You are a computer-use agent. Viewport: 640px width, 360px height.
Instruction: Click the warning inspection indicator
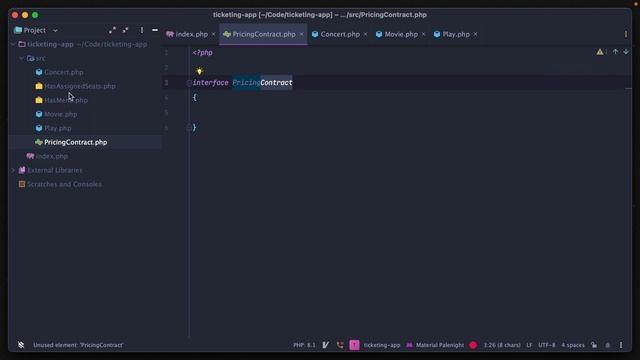tap(602, 52)
